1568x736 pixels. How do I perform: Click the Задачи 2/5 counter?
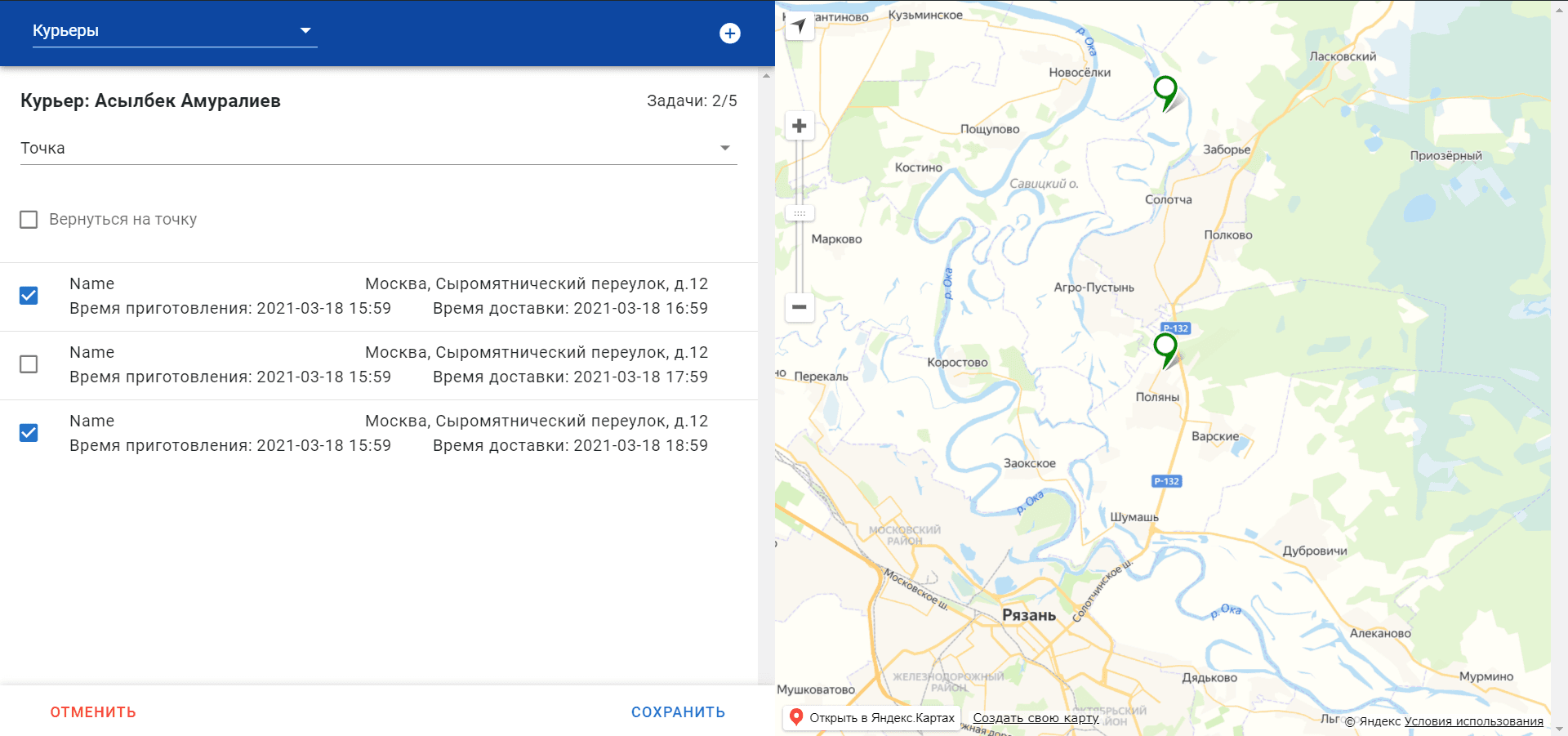pyautogui.click(x=691, y=100)
